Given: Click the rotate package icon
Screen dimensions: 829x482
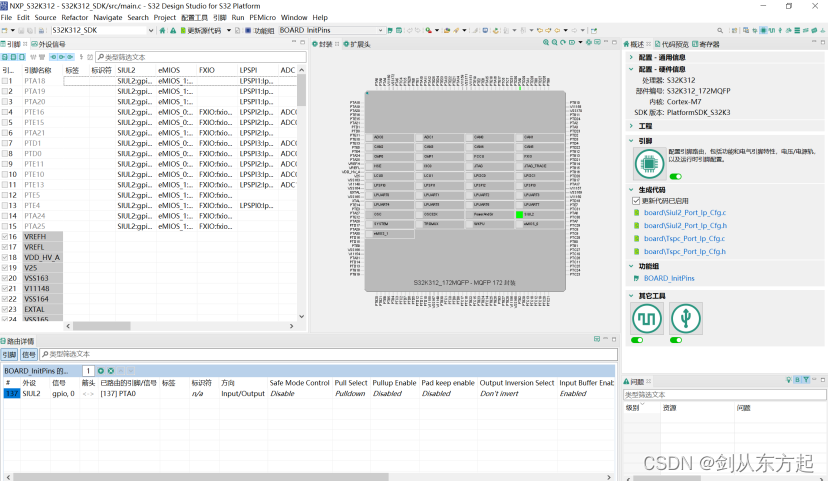Looking at the screenshot, I should click(x=563, y=43).
